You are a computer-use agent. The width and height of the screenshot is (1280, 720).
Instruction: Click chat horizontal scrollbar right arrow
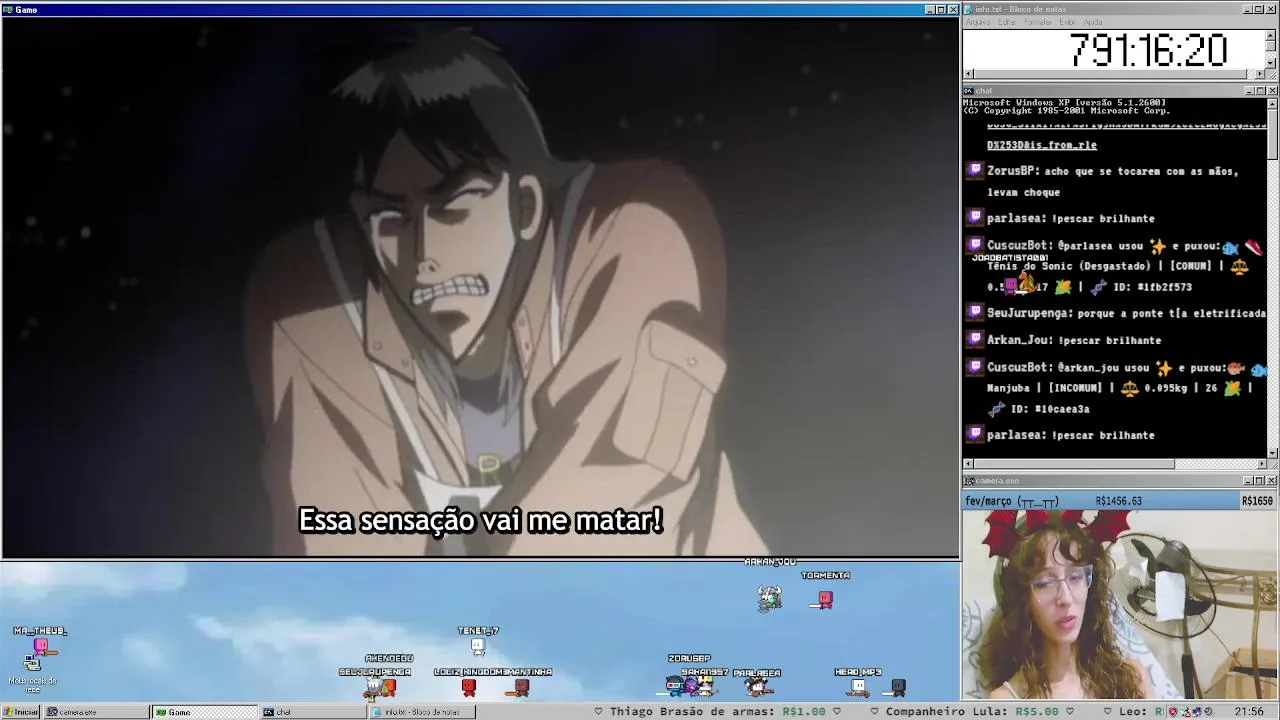[x=1261, y=464]
